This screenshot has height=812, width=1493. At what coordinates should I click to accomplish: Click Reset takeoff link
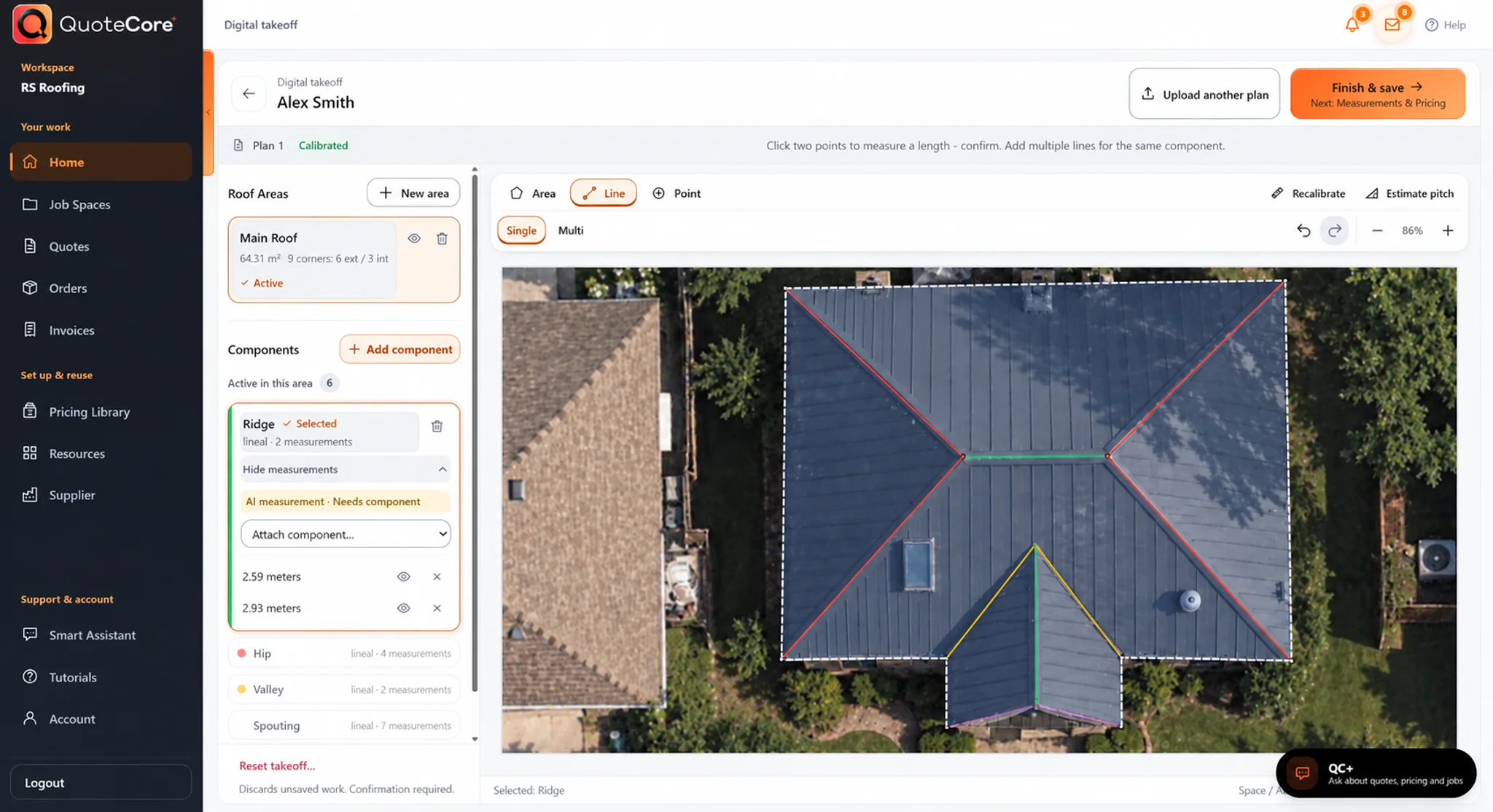277,765
